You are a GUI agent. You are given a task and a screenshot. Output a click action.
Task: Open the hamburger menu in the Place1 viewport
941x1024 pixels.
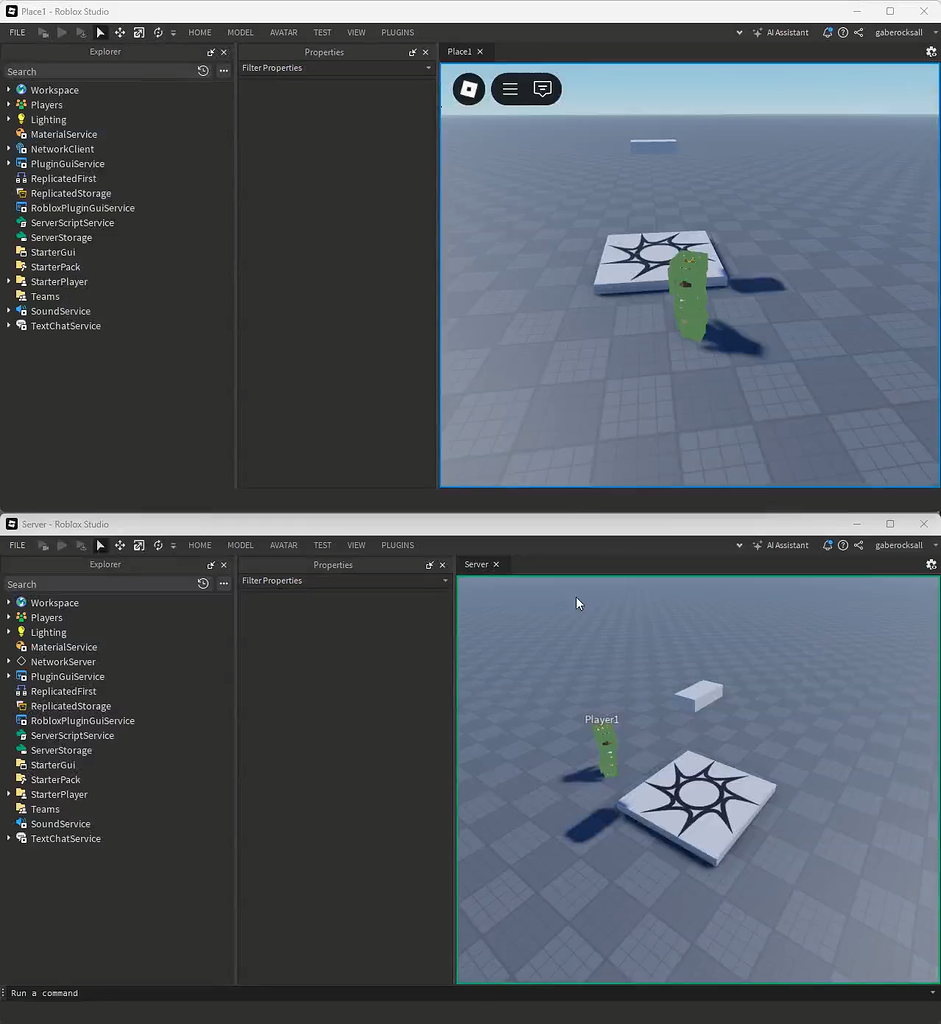click(510, 89)
